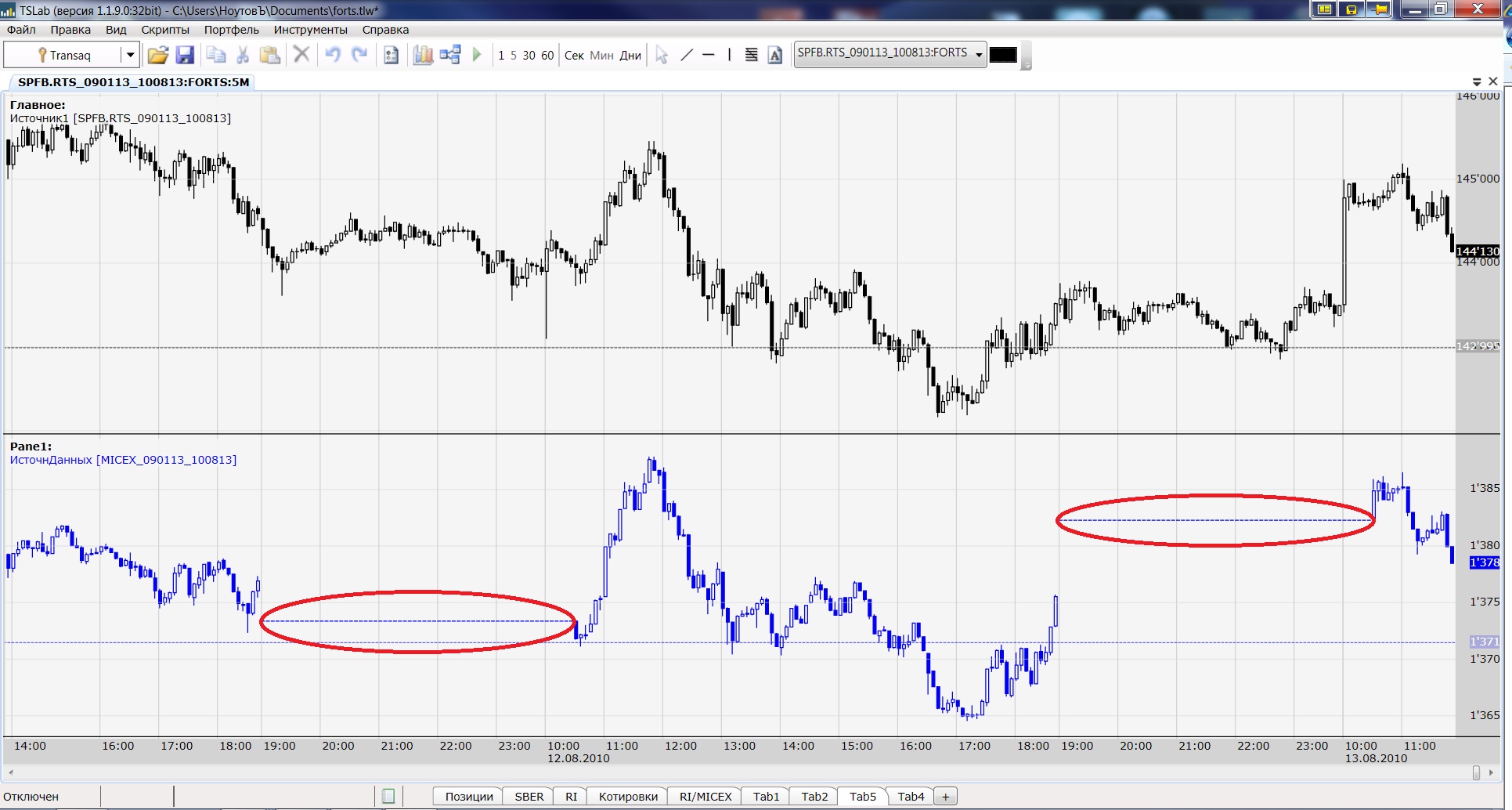Click the Источник1 [SPFB.RTS_090113_100813] legend label
The image size is (1512, 810).
click(121, 118)
